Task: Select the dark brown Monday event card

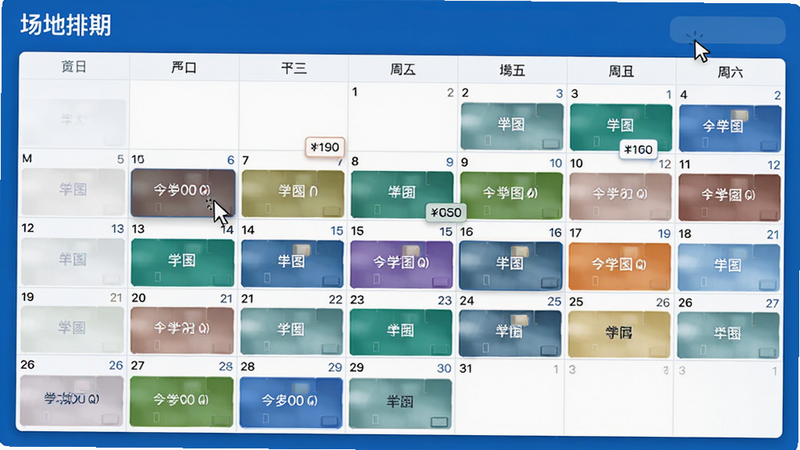Action: tap(183, 193)
